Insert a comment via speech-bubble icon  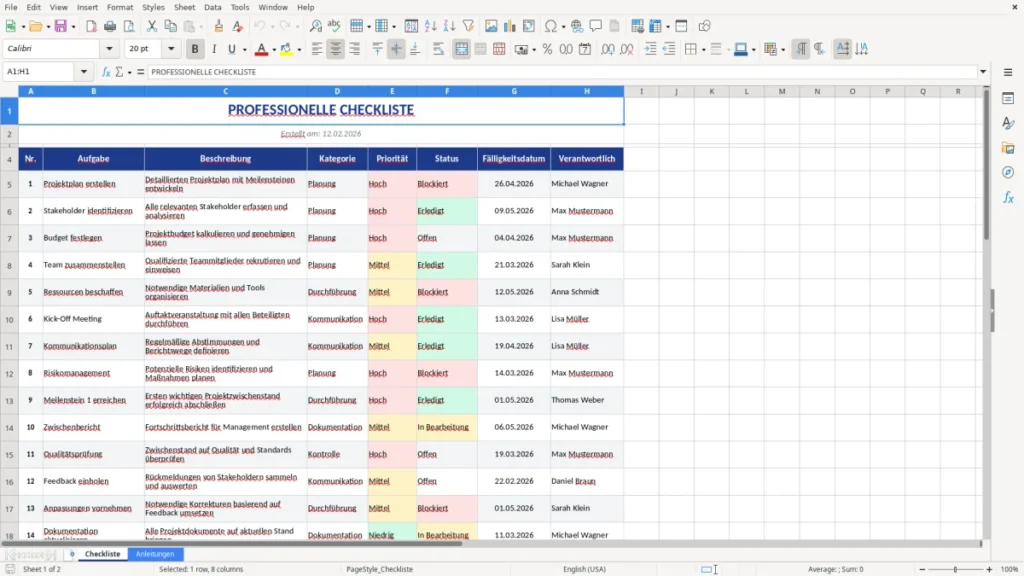click(x=596, y=26)
